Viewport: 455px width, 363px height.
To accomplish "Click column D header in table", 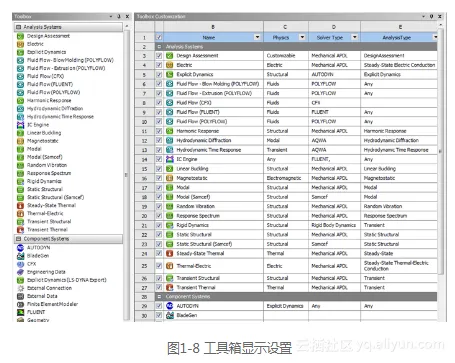I will click(x=334, y=27).
